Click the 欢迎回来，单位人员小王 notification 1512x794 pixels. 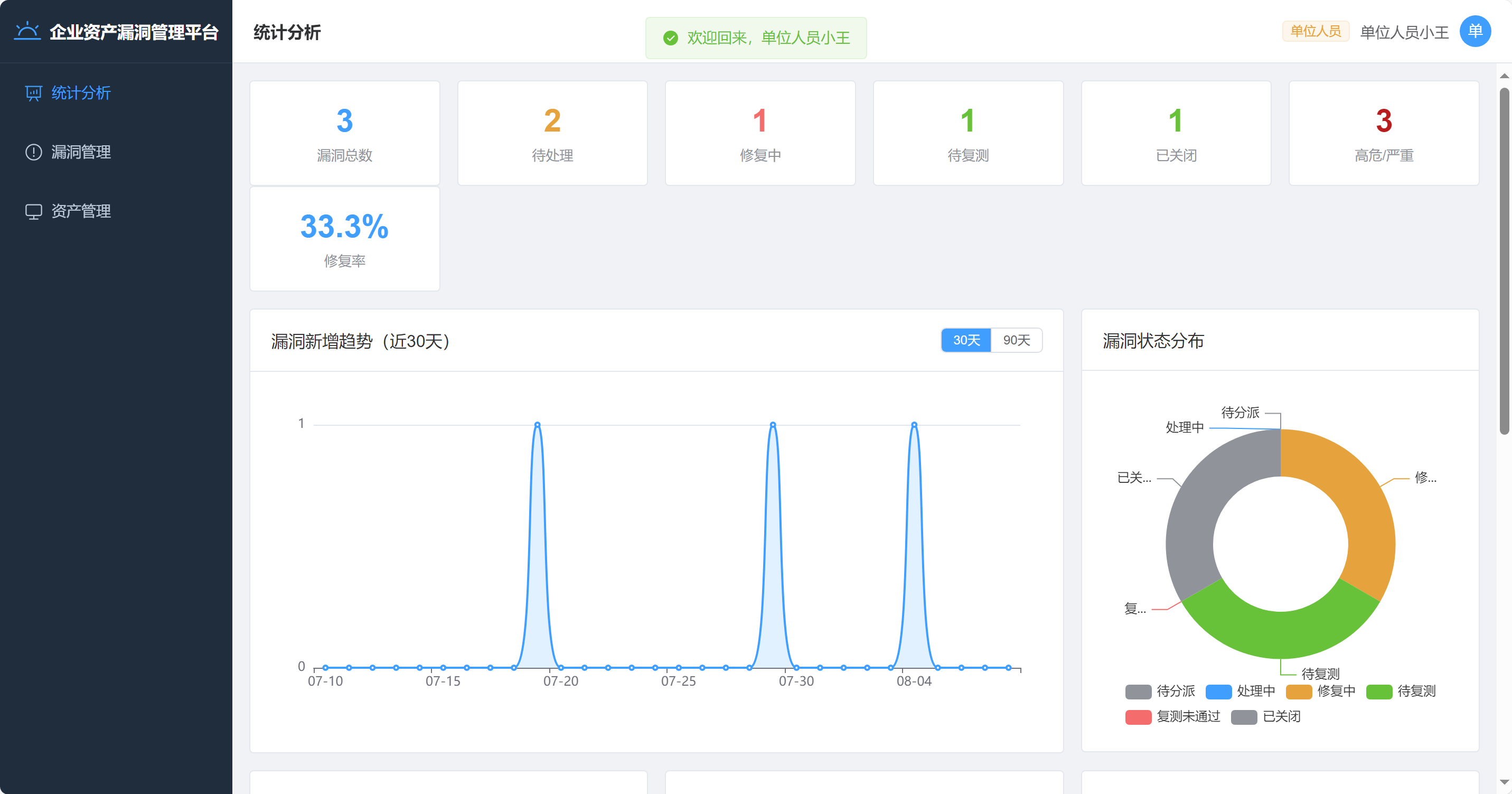click(756, 38)
